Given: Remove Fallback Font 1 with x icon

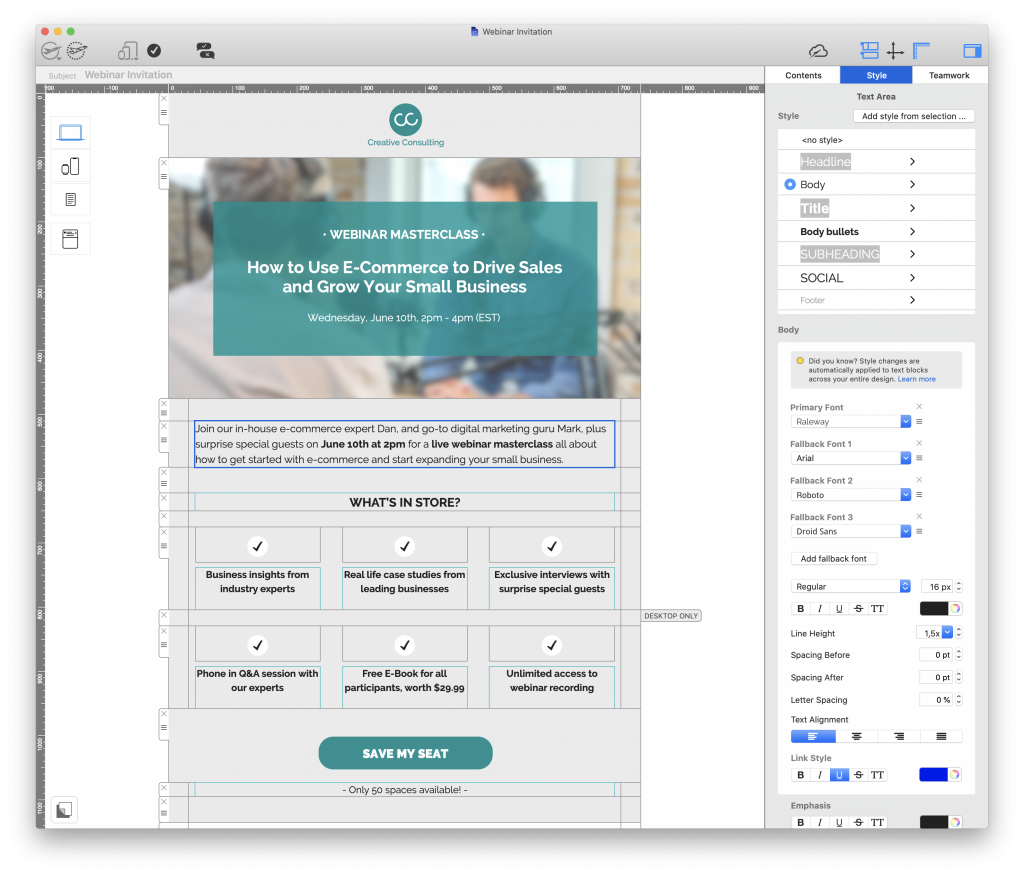Looking at the screenshot, I should coord(919,443).
